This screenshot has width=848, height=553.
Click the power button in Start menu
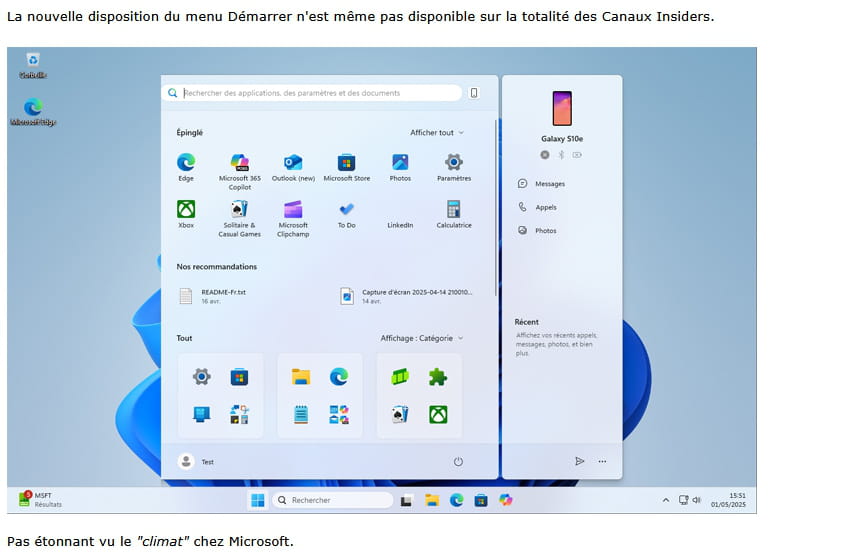pos(458,462)
